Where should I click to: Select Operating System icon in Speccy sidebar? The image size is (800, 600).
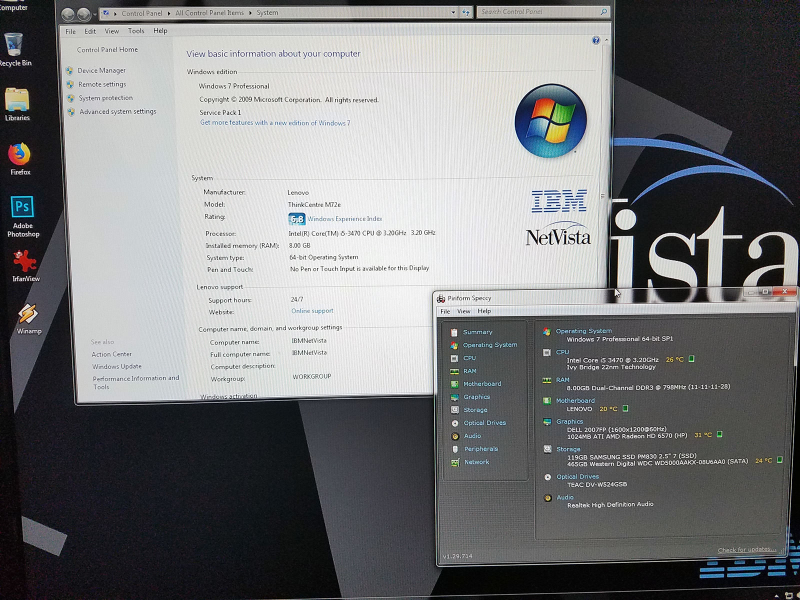click(454, 345)
